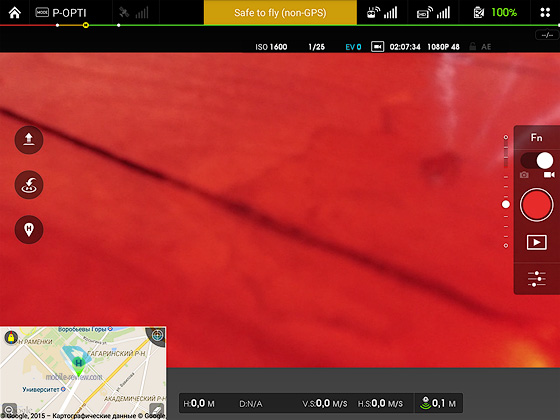Open the Fn function menu
The width and height of the screenshot is (560, 420).
[536, 138]
